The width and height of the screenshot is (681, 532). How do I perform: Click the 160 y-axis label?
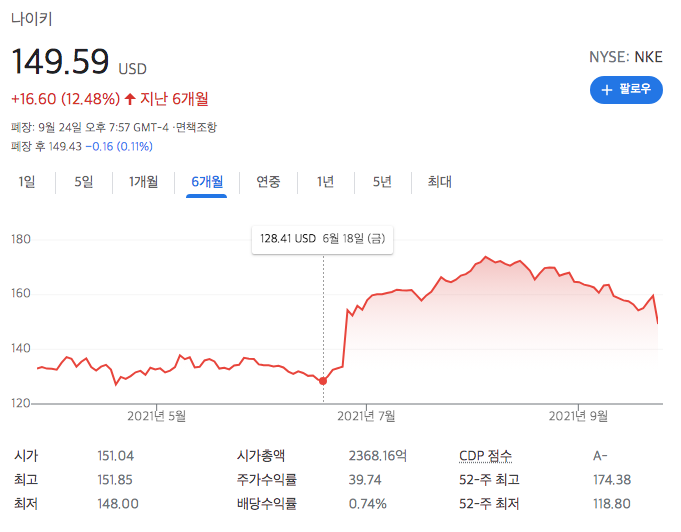(21, 294)
